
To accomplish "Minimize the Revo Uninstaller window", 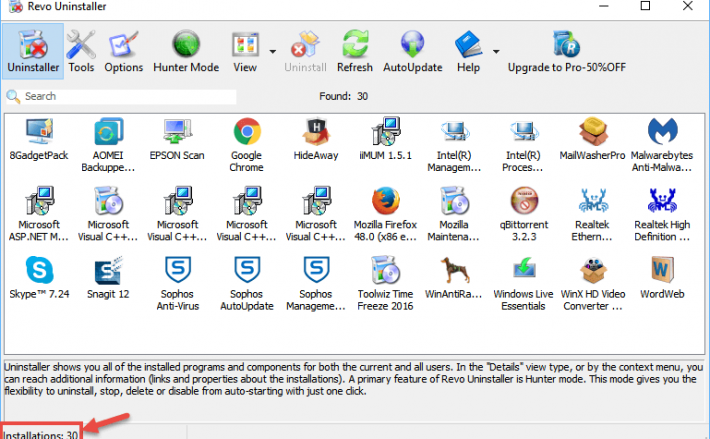I will pos(604,6).
